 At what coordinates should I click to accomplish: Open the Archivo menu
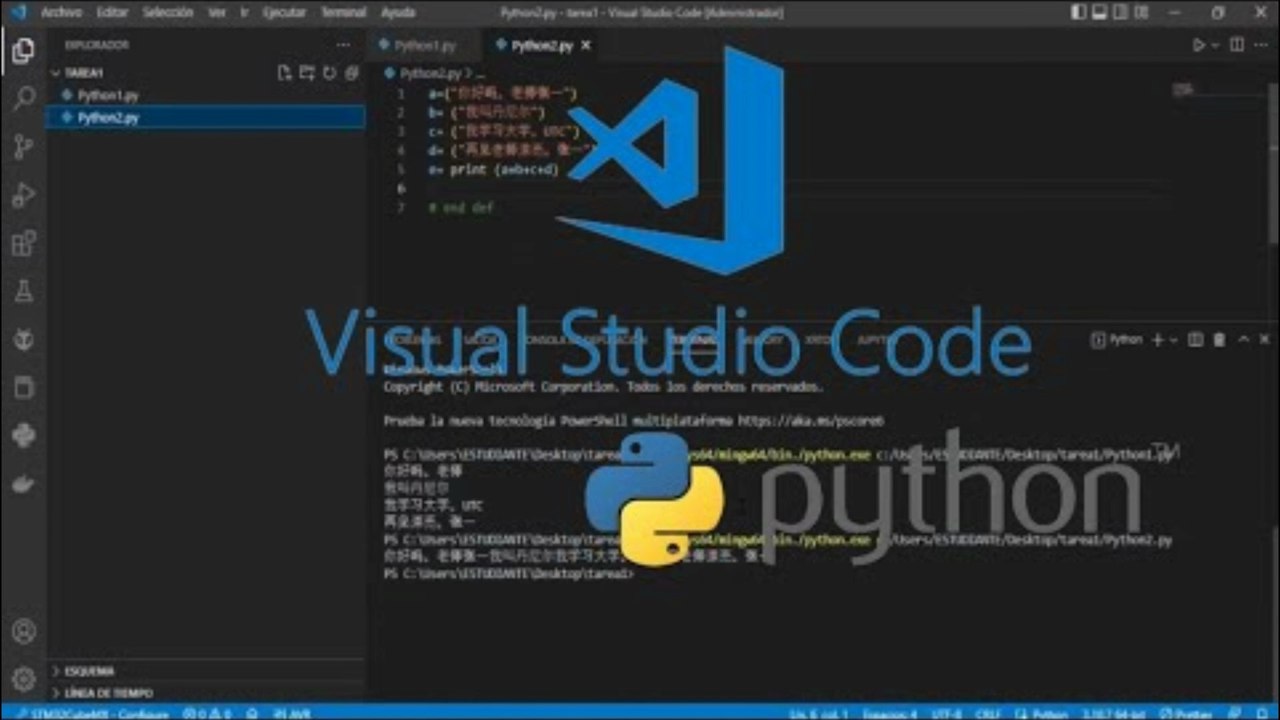click(x=62, y=13)
